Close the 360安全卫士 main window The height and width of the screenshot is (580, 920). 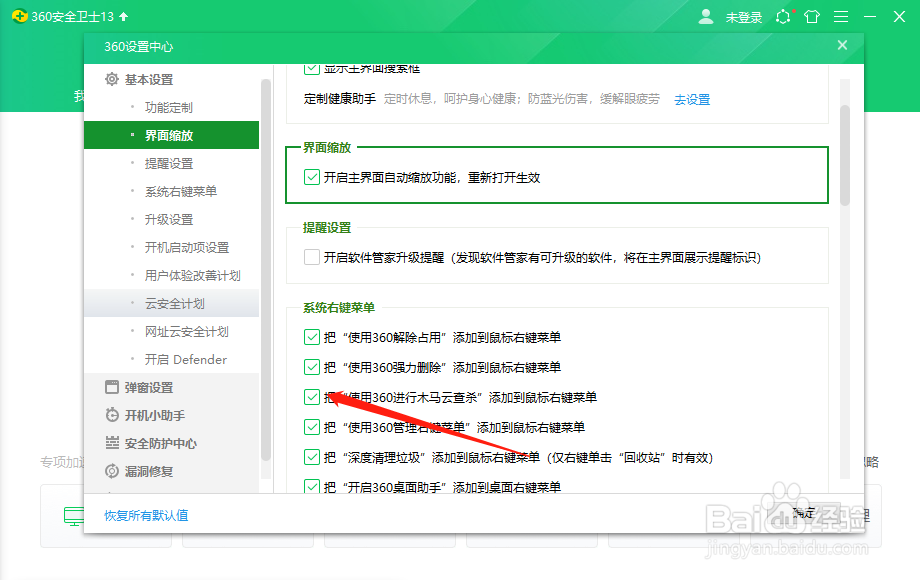tap(899, 16)
